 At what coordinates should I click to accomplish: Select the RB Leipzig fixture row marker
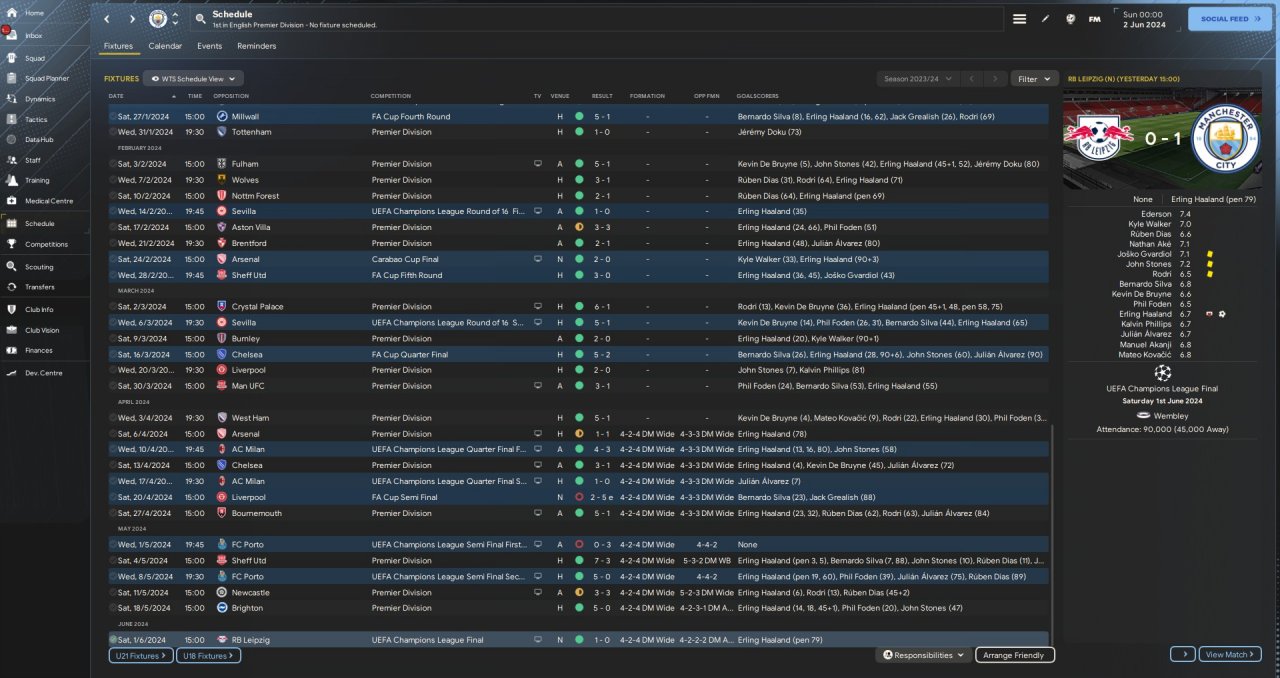pos(113,640)
